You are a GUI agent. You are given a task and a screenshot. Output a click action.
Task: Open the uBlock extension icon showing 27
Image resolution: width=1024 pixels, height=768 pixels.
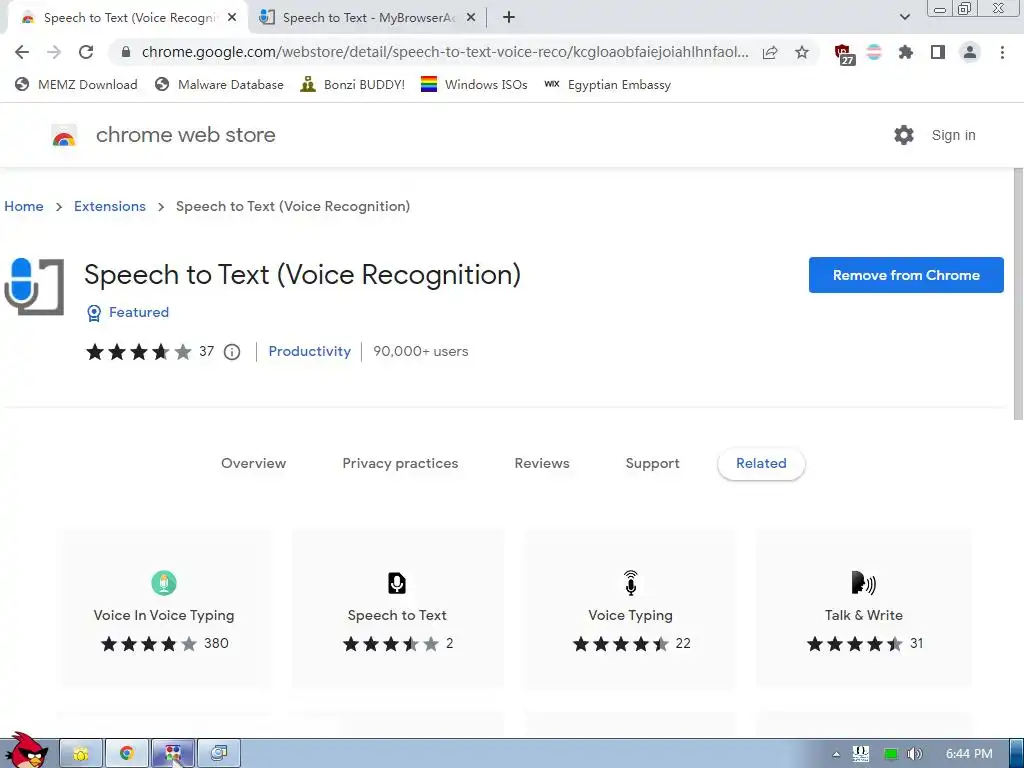click(844, 54)
